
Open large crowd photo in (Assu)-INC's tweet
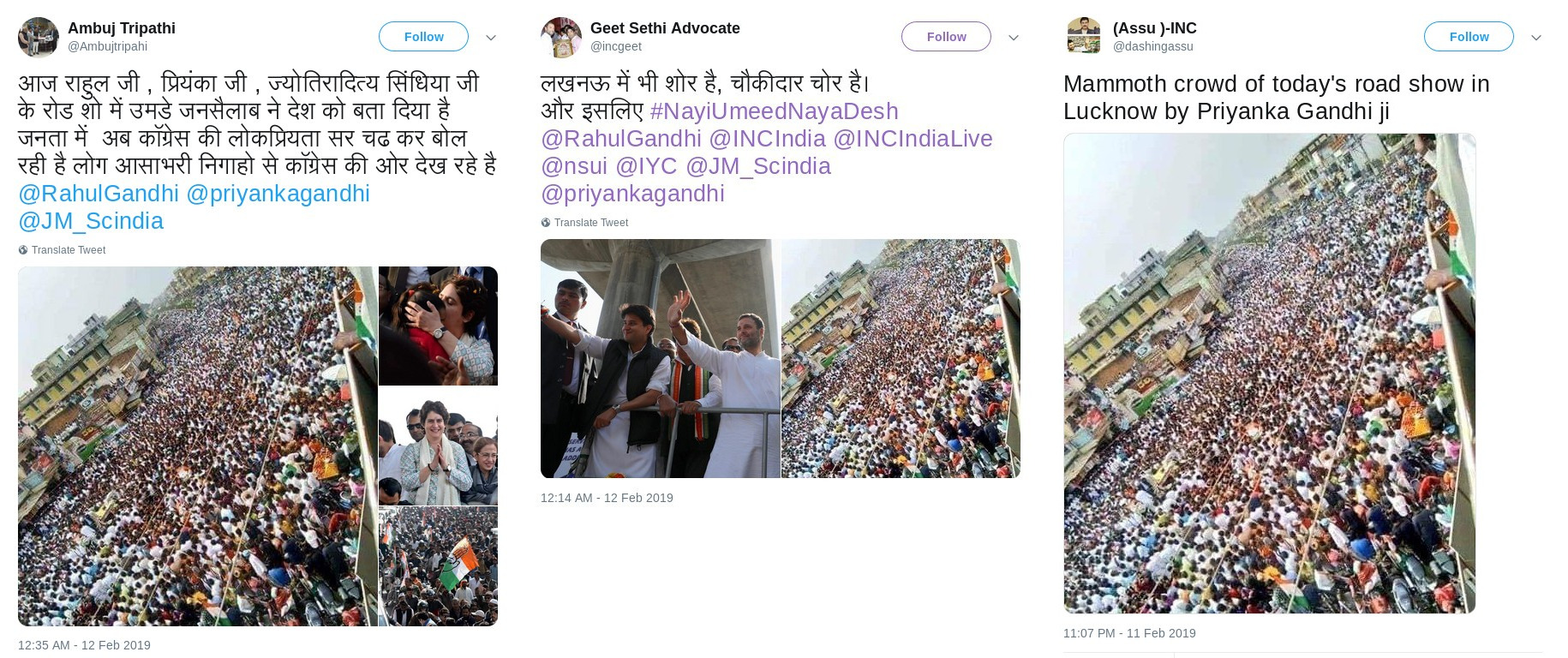click(x=1269, y=373)
